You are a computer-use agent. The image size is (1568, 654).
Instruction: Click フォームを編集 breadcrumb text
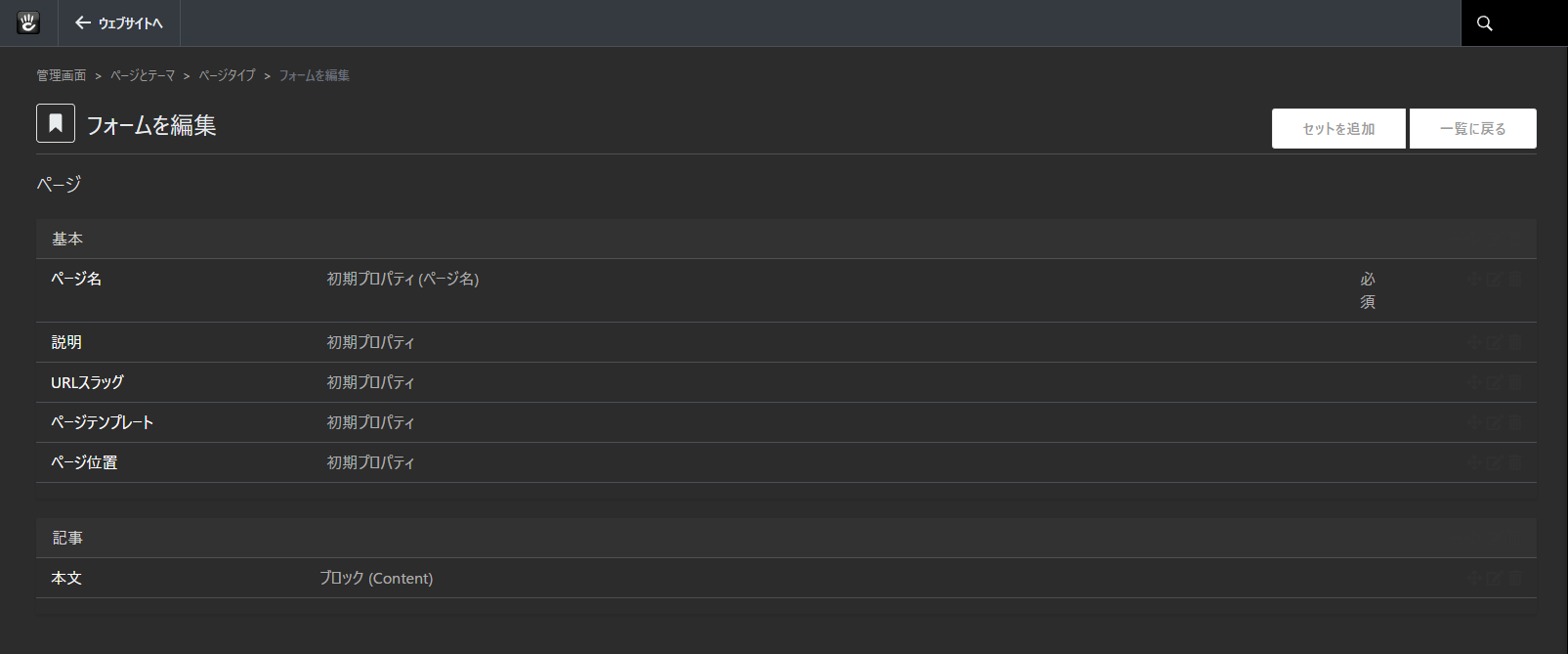[314, 75]
